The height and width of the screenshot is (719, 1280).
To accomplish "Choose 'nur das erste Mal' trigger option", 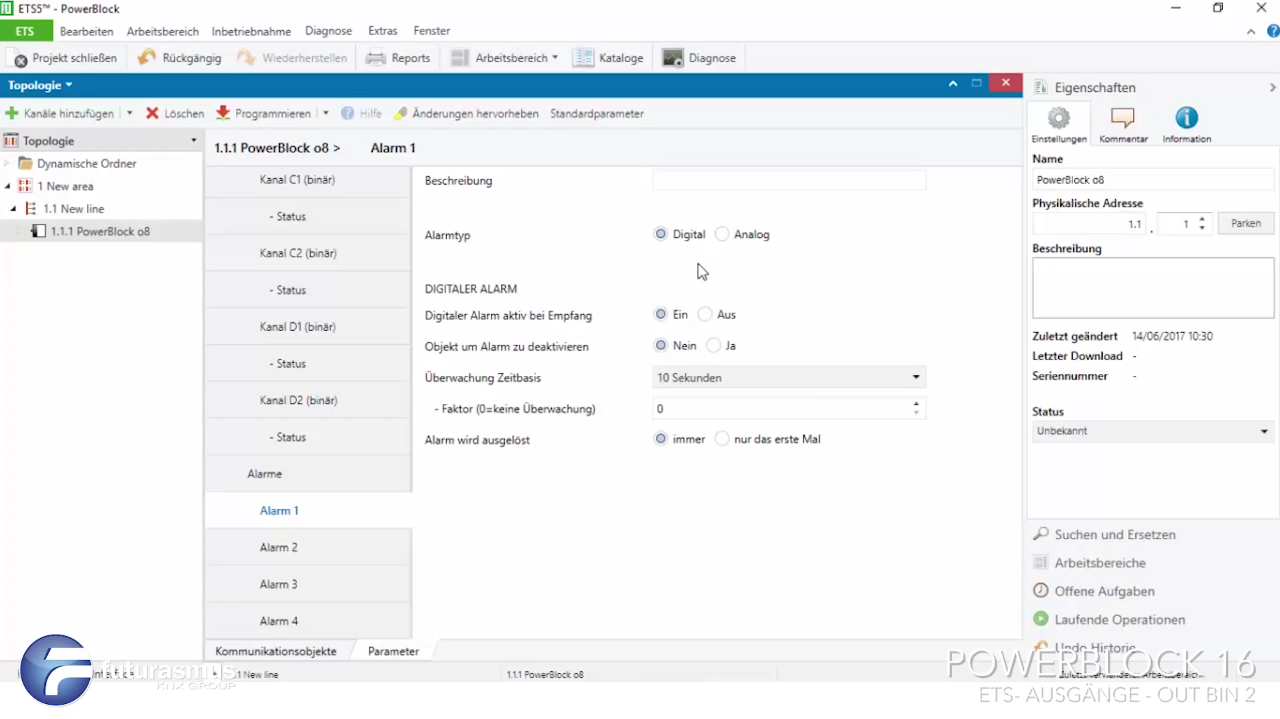I will point(722,439).
